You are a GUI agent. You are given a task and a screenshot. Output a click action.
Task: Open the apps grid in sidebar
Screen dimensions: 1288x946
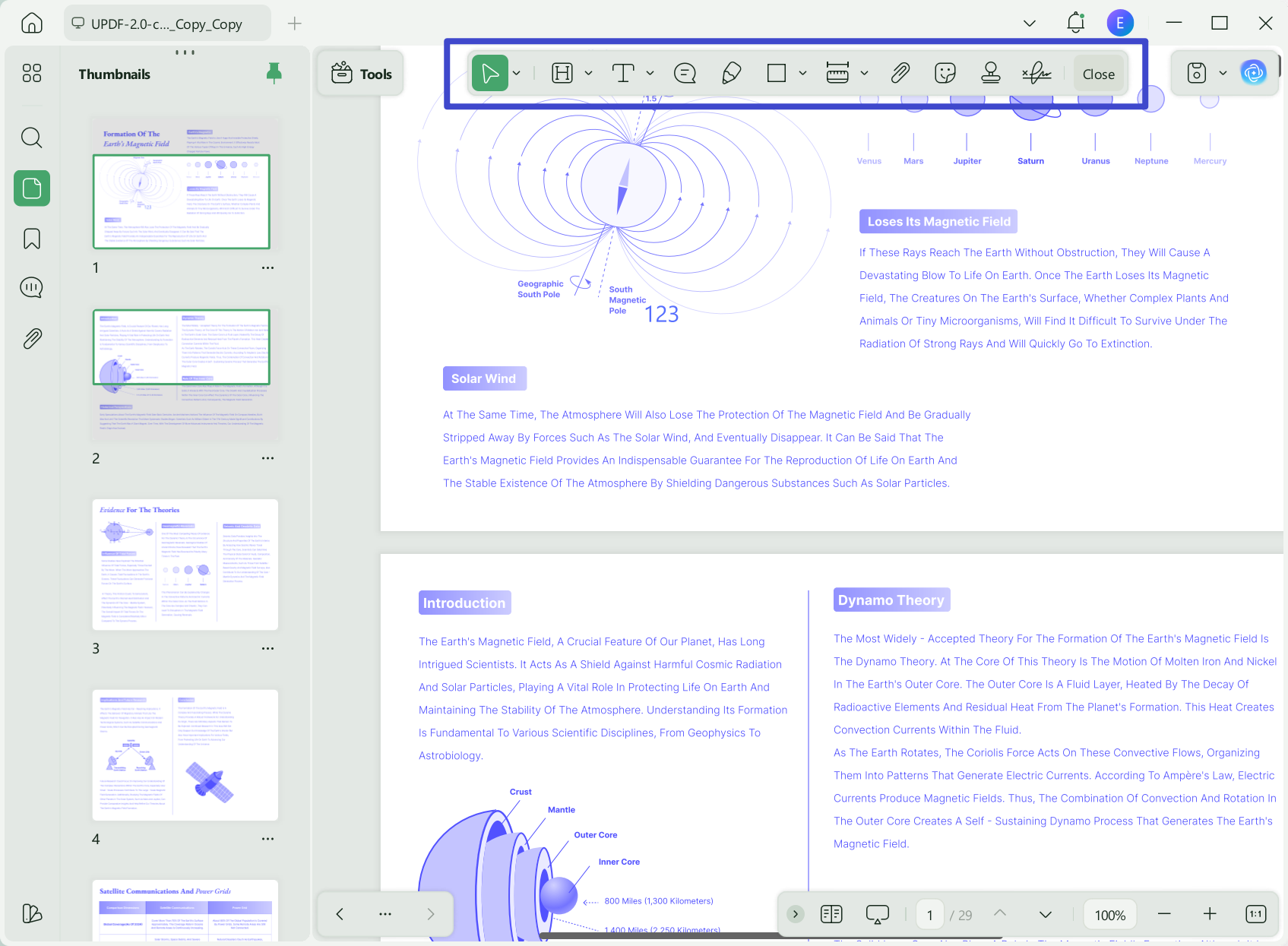point(32,73)
